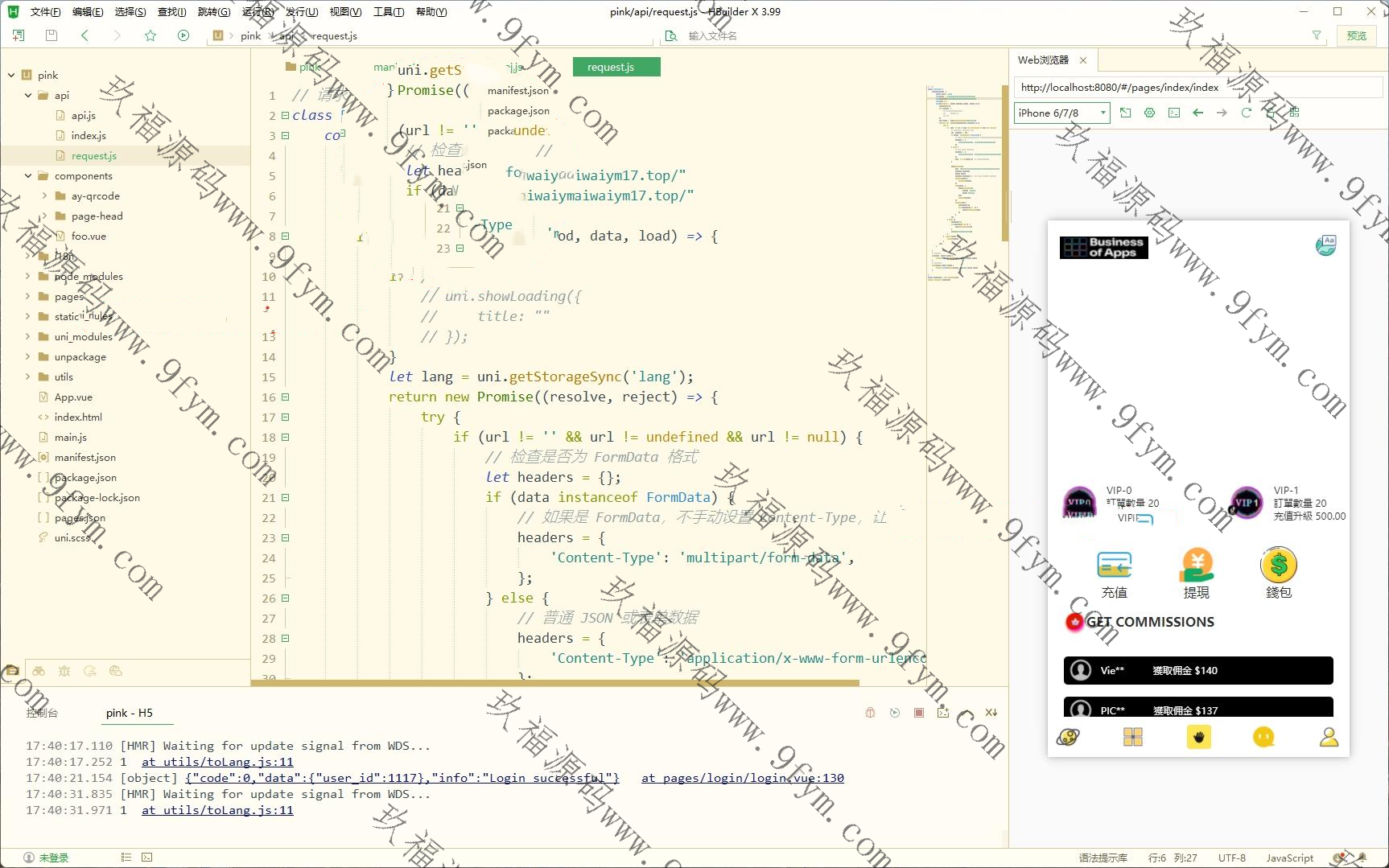The height and width of the screenshot is (868, 1389).
Task: Click the red stop-run icon in console
Action: coord(918,713)
